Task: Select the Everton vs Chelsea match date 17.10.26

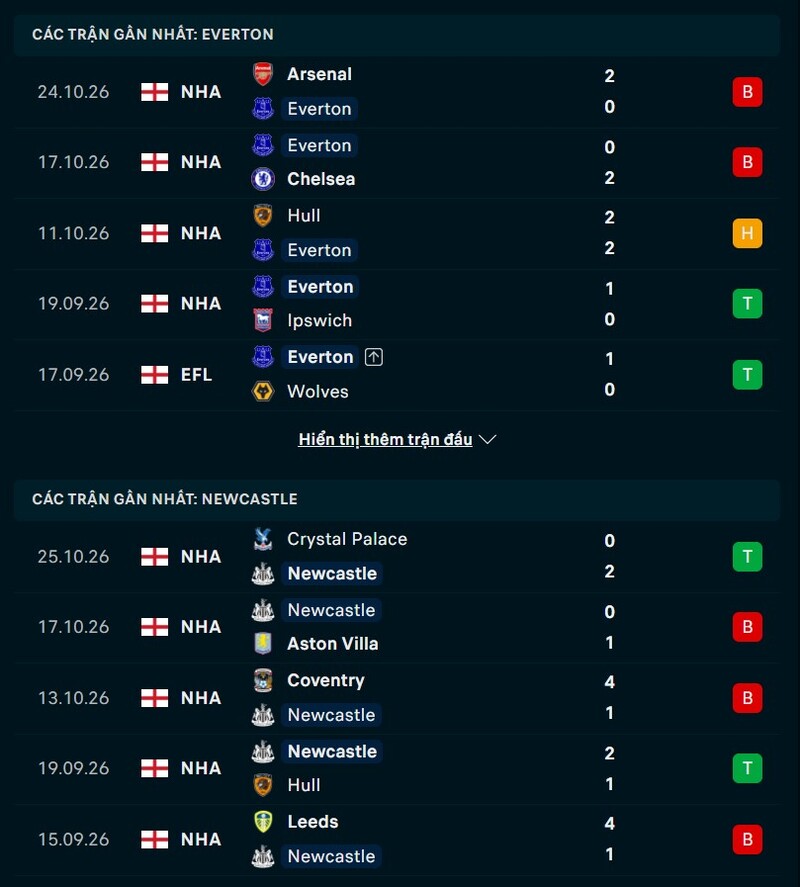Action: pyautogui.click(x=74, y=162)
